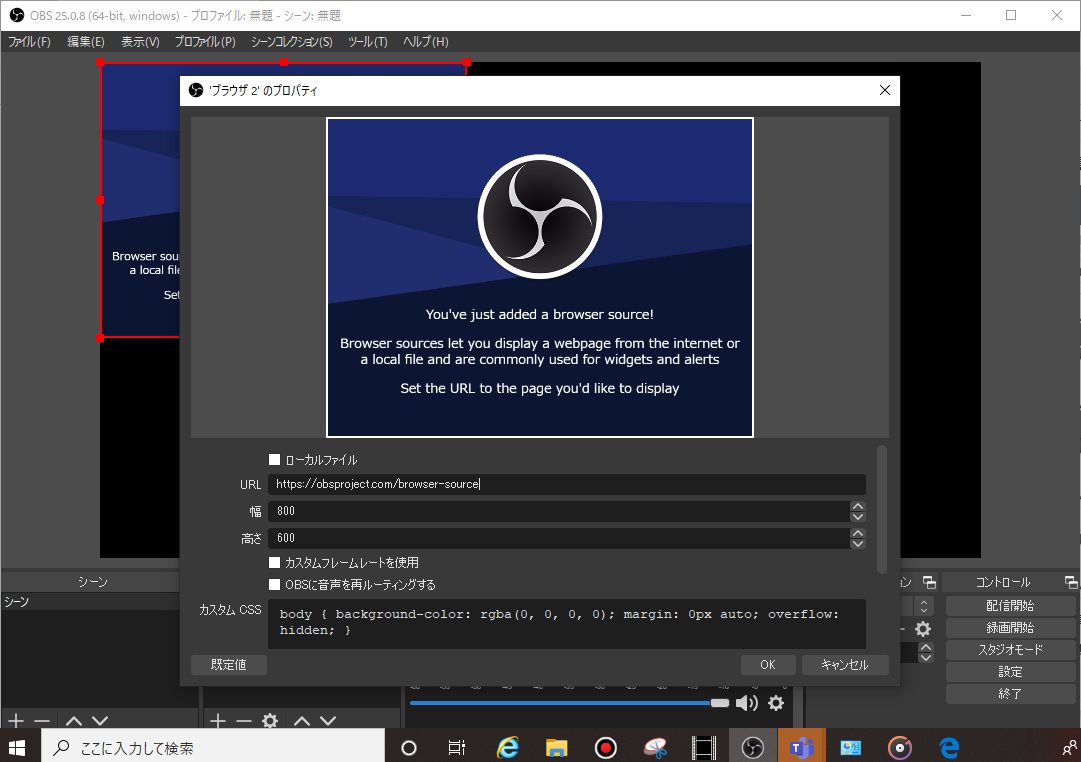Toggle スタジオモード button
Image resolution: width=1081 pixels, height=762 pixels.
pyautogui.click(x=1010, y=650)
